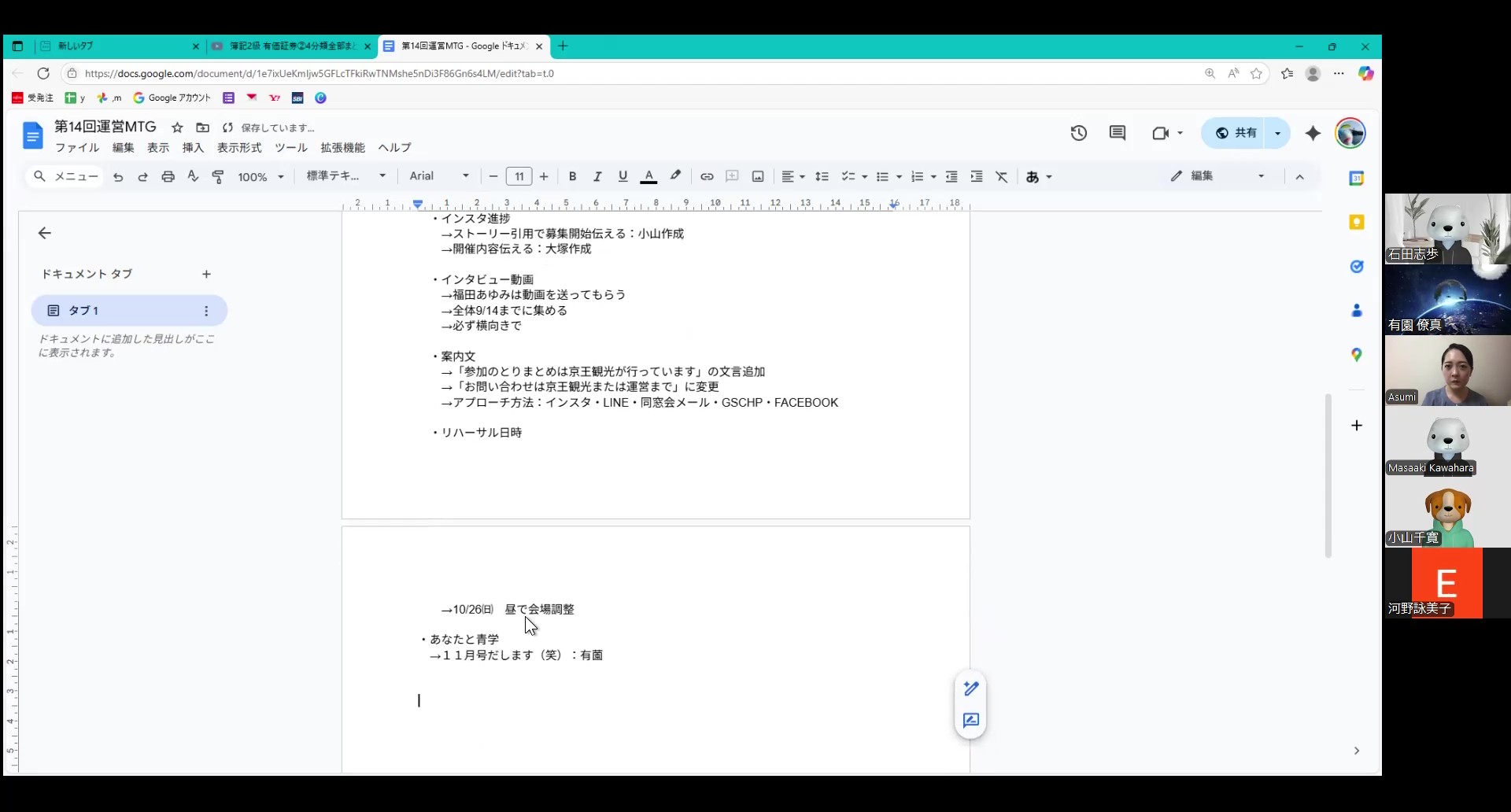Toggle bold formatting
1511x812 pixels.
[572, 177]
